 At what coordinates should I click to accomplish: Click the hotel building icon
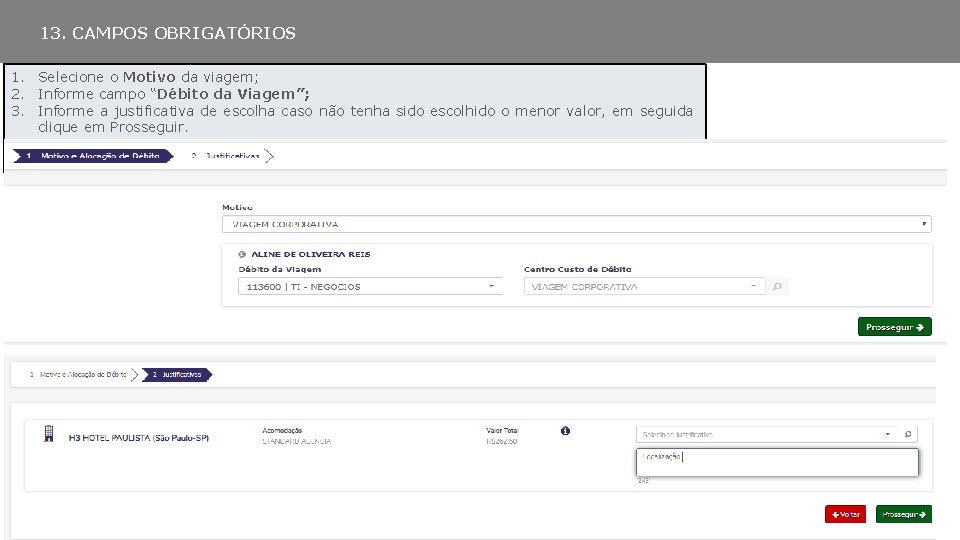pyautogui.click(x=49, y=433)
